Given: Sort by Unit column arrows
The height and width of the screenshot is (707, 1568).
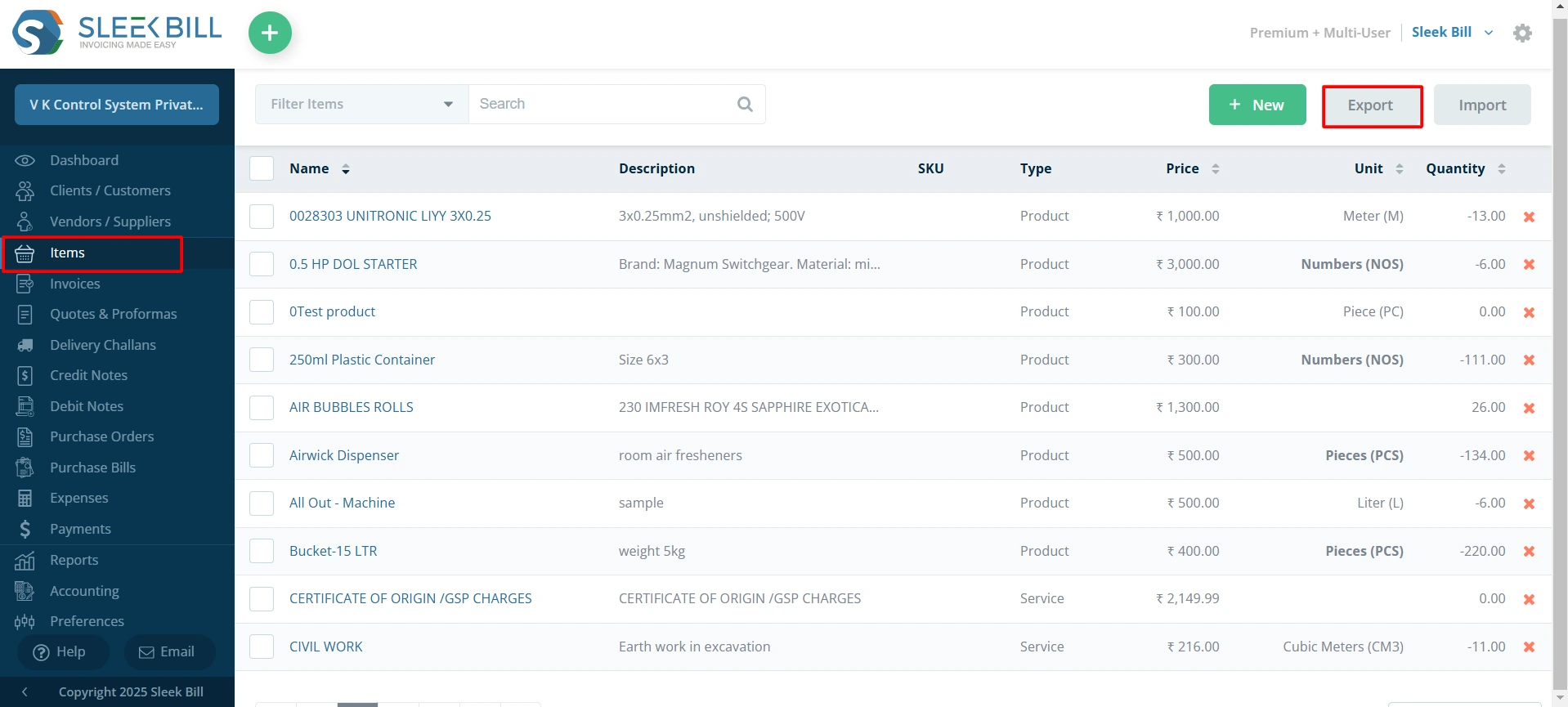Looking at the screenshot, I should (1400, 169).
